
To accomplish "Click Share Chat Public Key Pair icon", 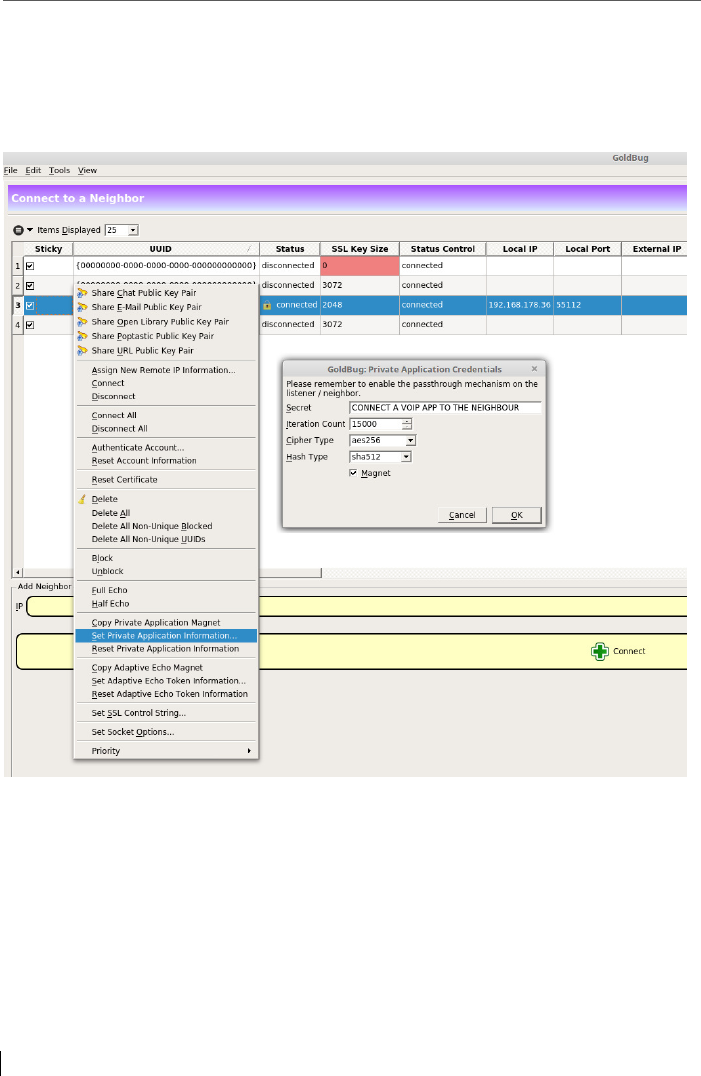I will click(x=82, y=293).
